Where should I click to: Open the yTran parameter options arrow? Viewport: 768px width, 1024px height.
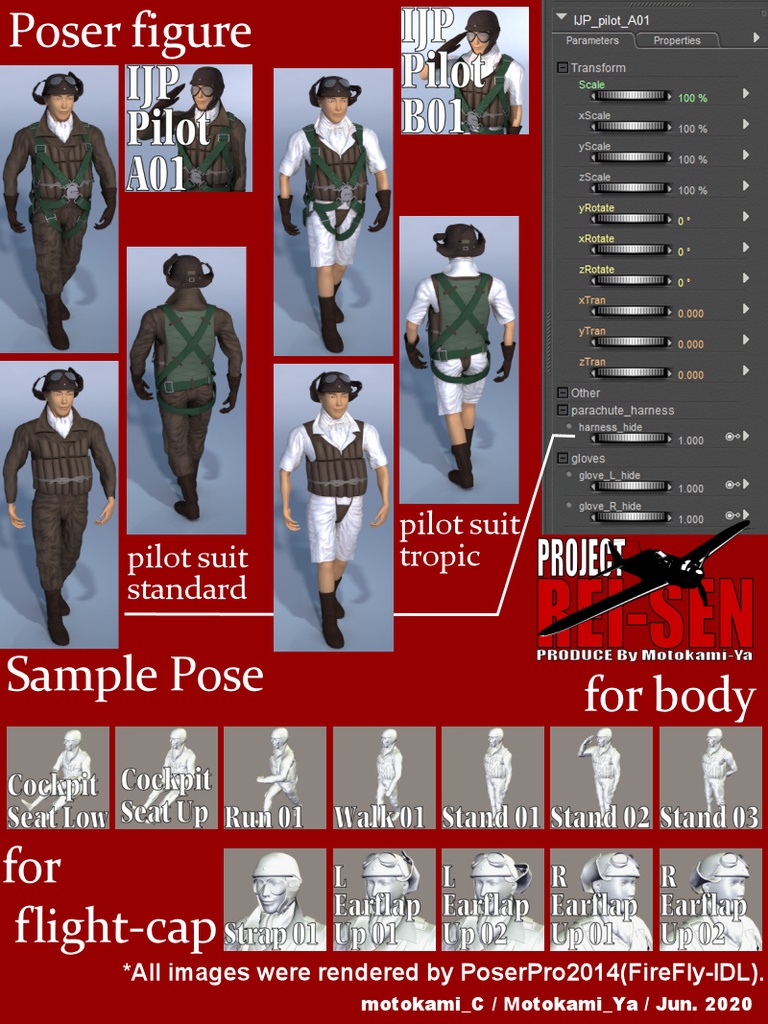746,340
